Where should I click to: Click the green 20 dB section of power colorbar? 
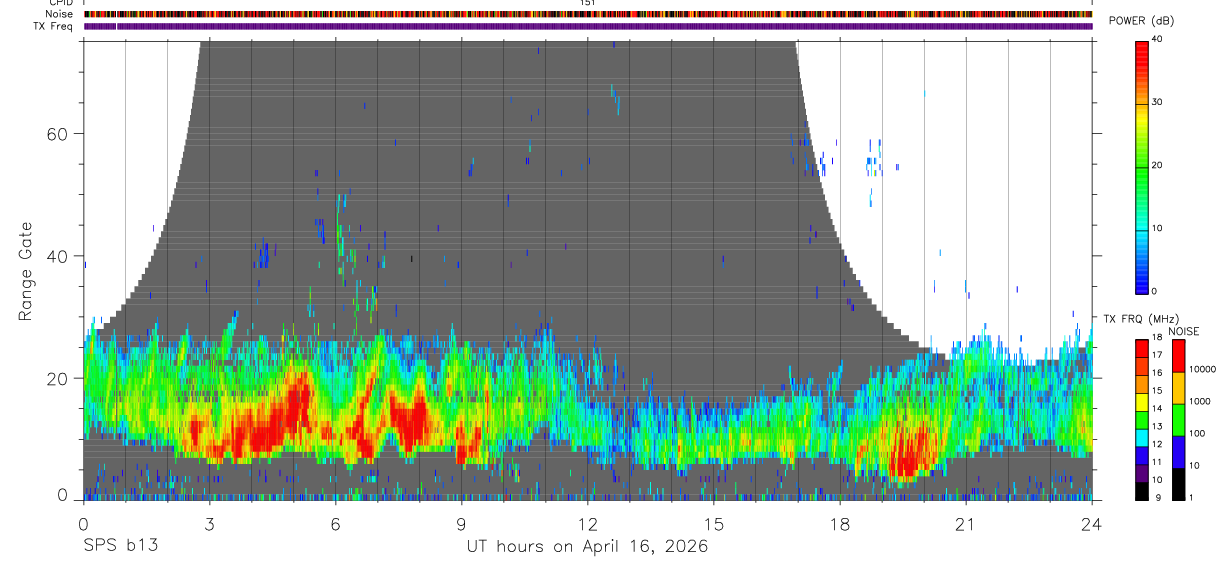click(x=1142, y=165)
